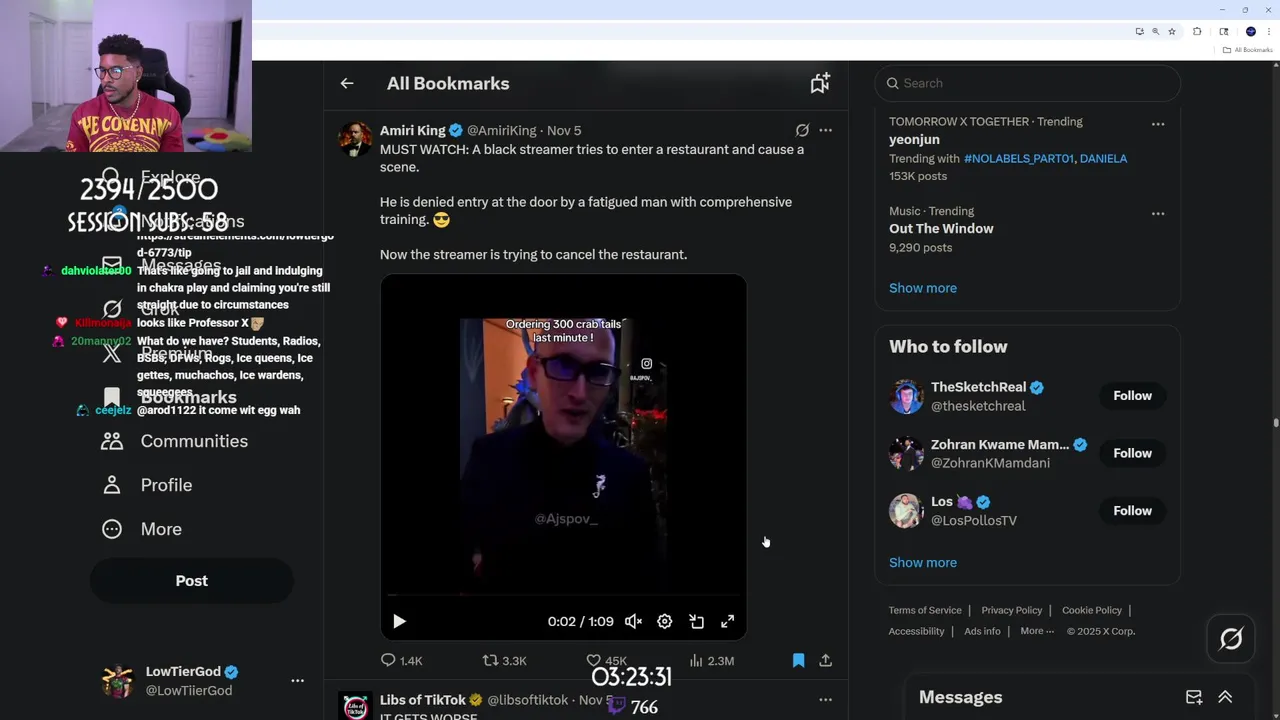Open Bookmarks in sidebar

click(x=170, y=397)
